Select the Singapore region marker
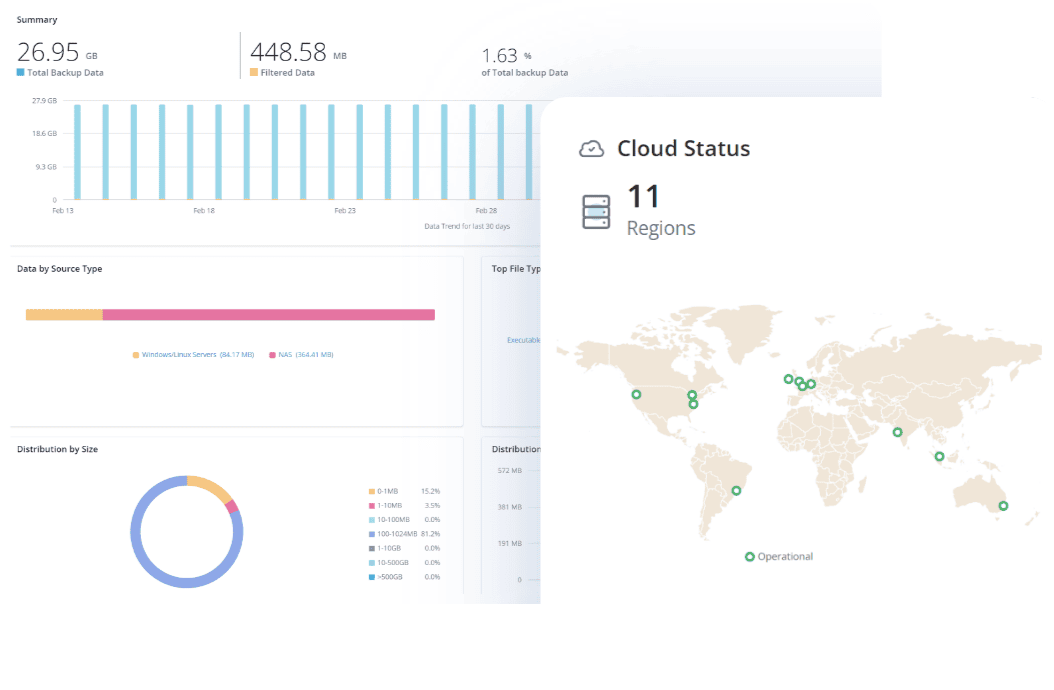The width and height of the screenshot is (1054, 690). click(x=940, y=457)
